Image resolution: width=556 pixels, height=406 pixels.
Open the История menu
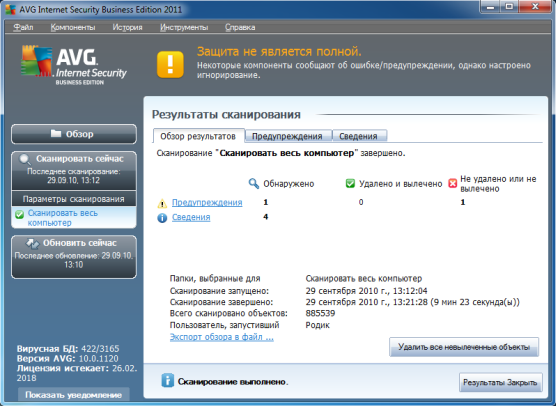click(x=127, y=27)
